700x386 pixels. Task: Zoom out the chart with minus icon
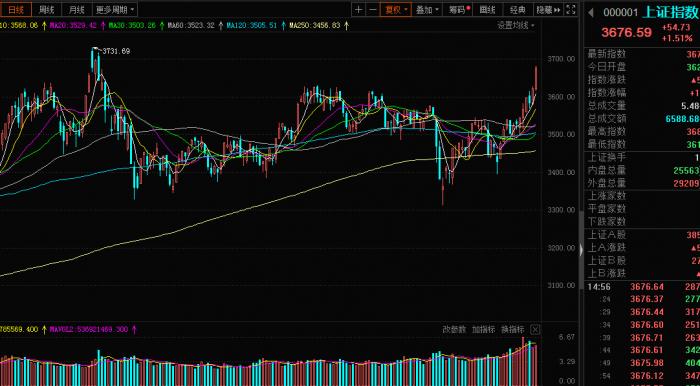[373, 9]
